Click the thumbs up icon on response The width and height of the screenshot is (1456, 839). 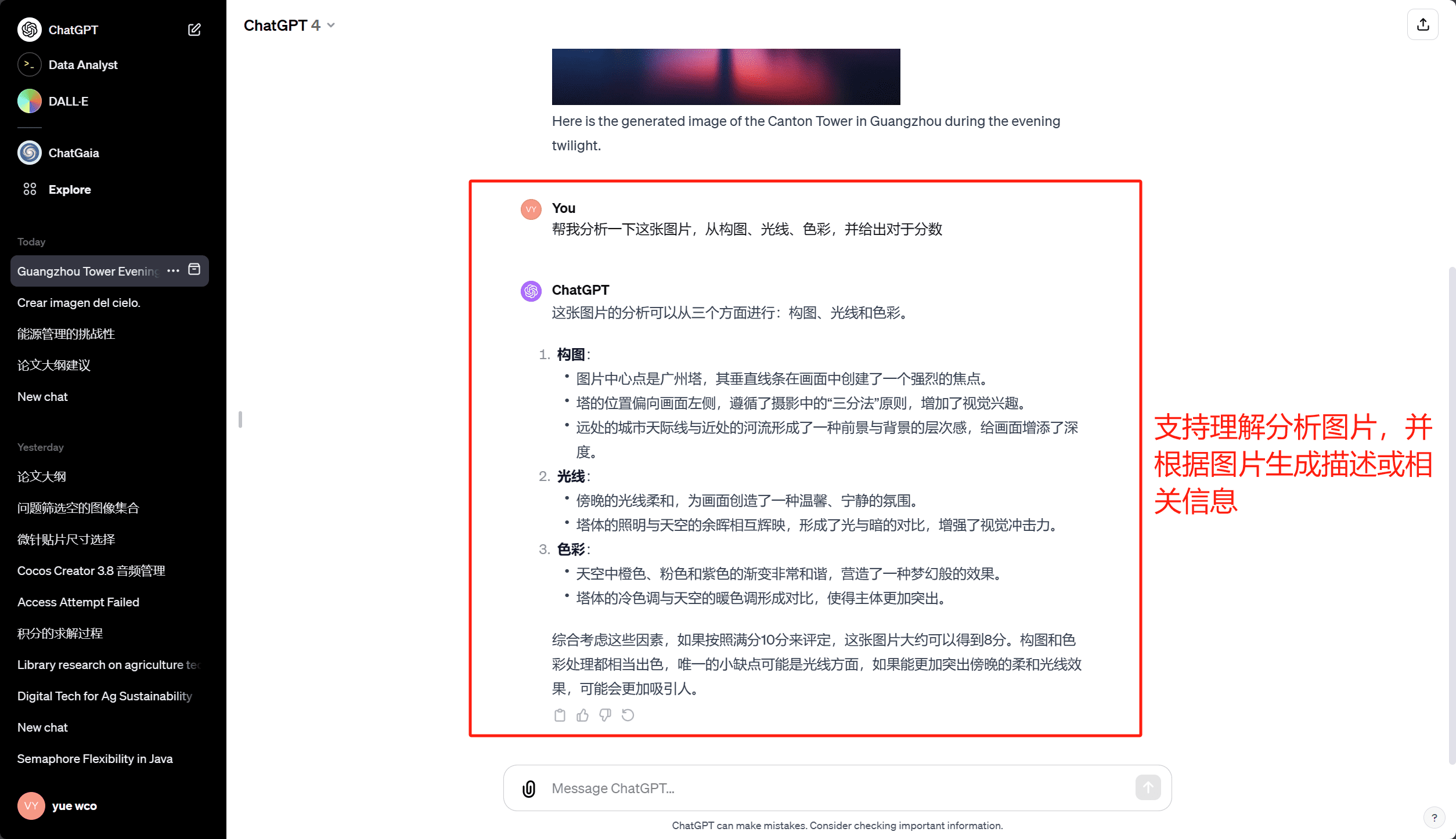pos(583,715)
